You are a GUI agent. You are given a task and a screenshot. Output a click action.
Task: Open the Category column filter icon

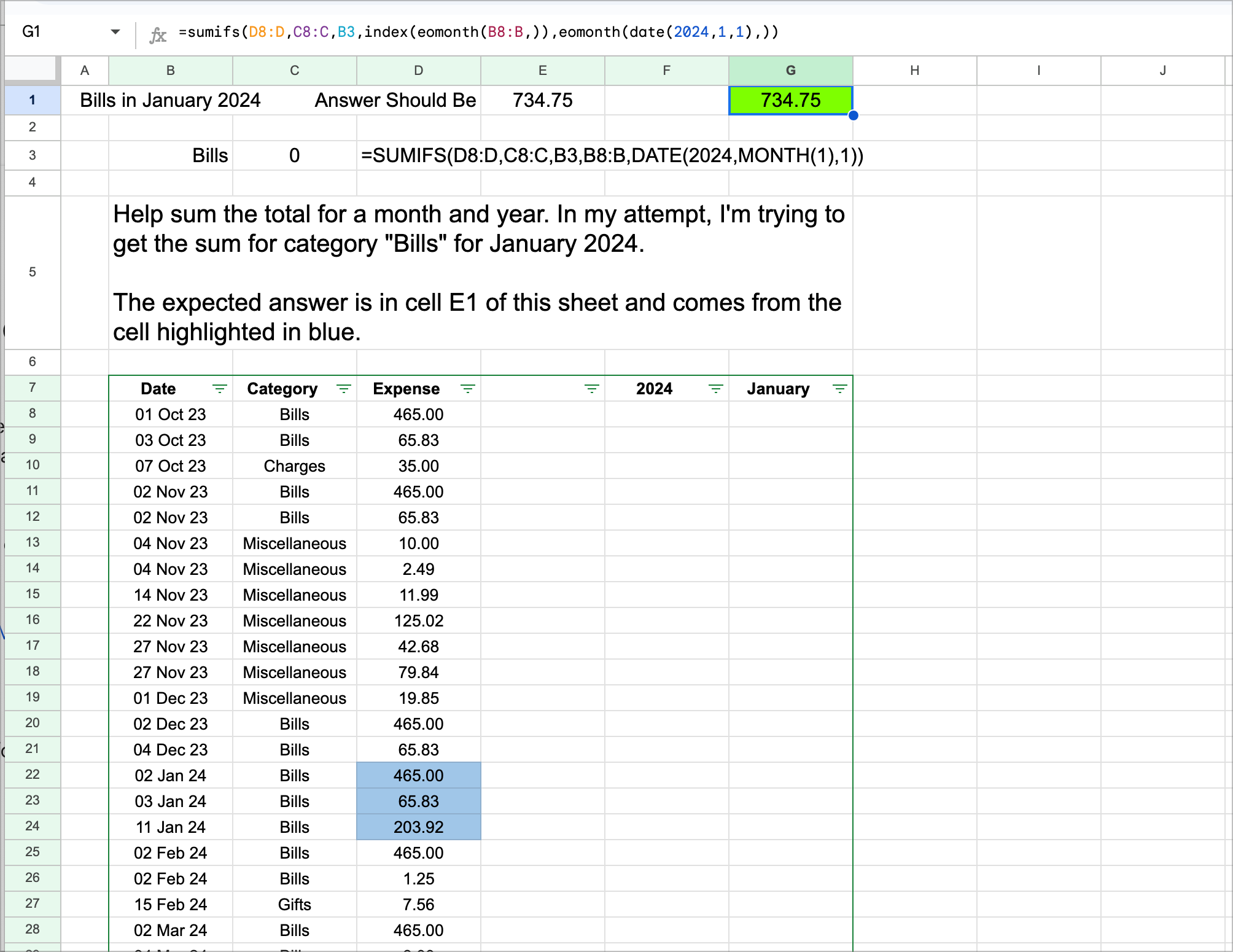click(343, 389)
